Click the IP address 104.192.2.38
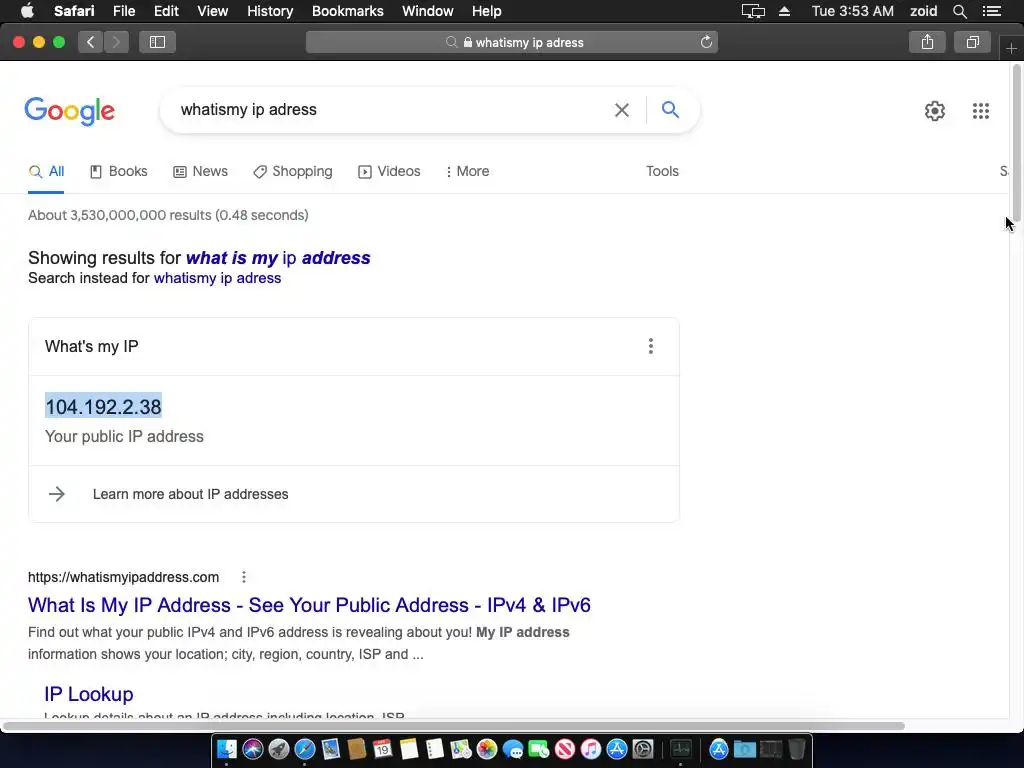This screenshot has width=1024, height=768. (103, 407)
